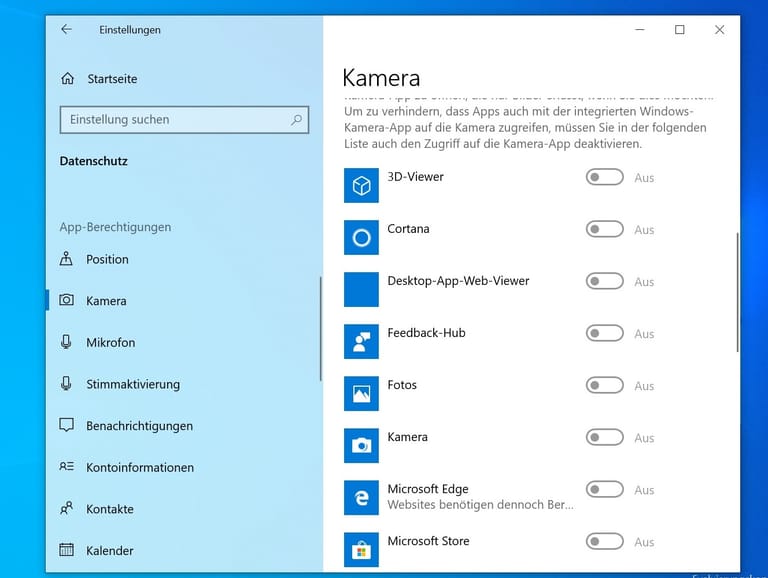Image resolution: width=768 pixels, height=578 pixels.
Task: Enable Microsoft Store camera toggle
Action: 604,541
